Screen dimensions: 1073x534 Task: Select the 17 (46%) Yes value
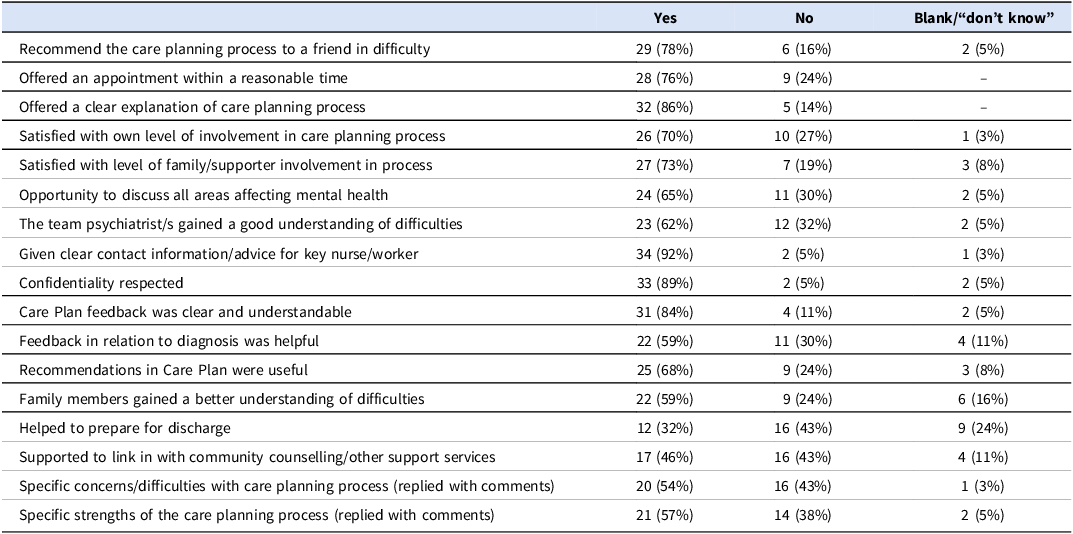coord(664,457)
